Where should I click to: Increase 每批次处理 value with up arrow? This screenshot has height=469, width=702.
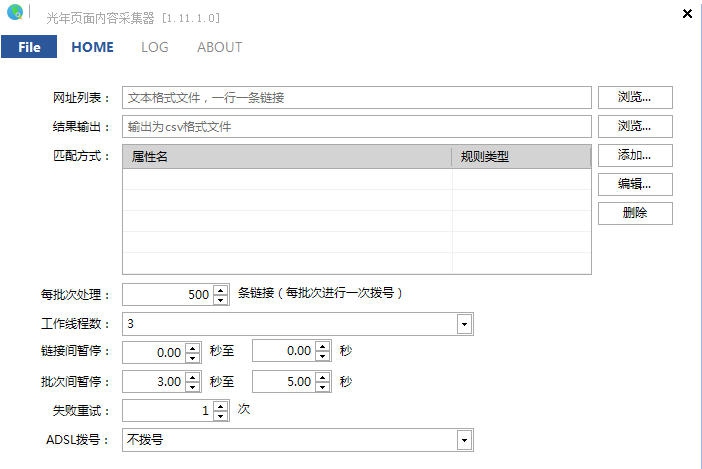pyautogui.click(x=220, y=290)
